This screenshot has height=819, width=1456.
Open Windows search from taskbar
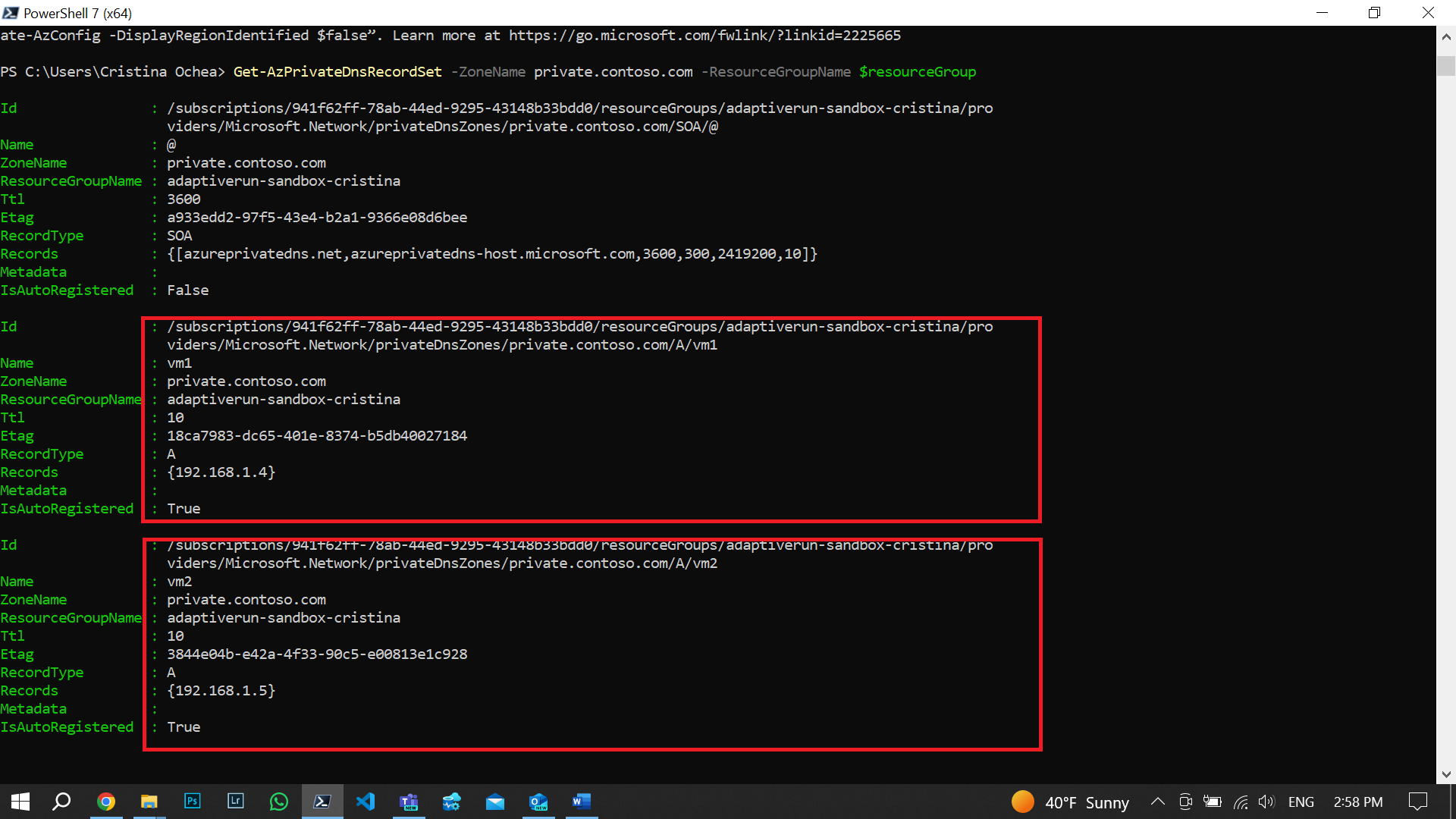tap(61, 802)
